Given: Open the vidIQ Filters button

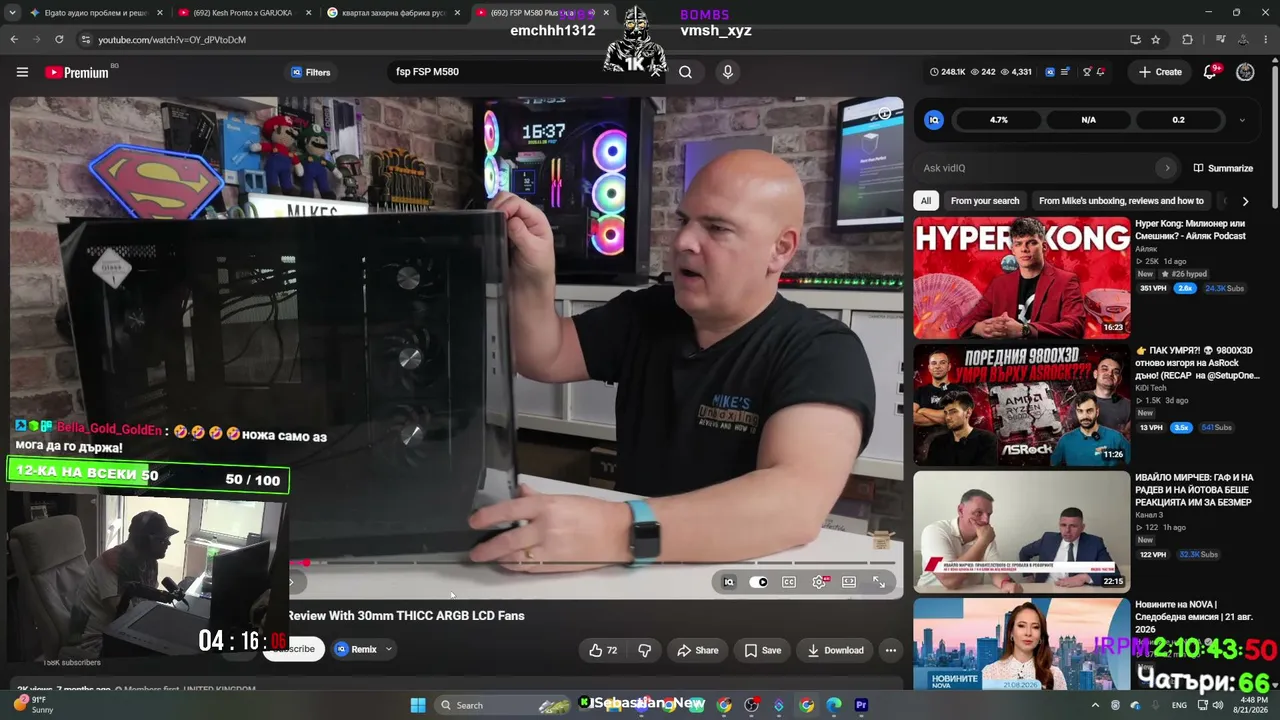Looking at the screenshot, I should [310, 72].
